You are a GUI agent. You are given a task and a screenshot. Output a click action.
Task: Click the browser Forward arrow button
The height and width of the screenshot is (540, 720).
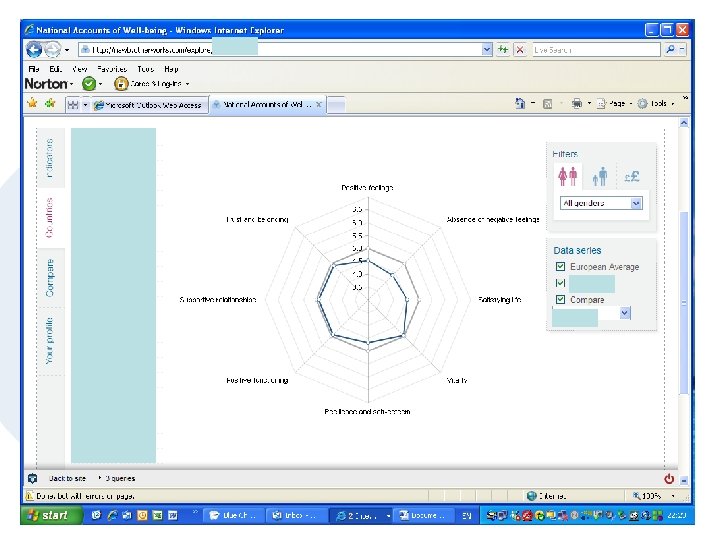click(52, 50)
